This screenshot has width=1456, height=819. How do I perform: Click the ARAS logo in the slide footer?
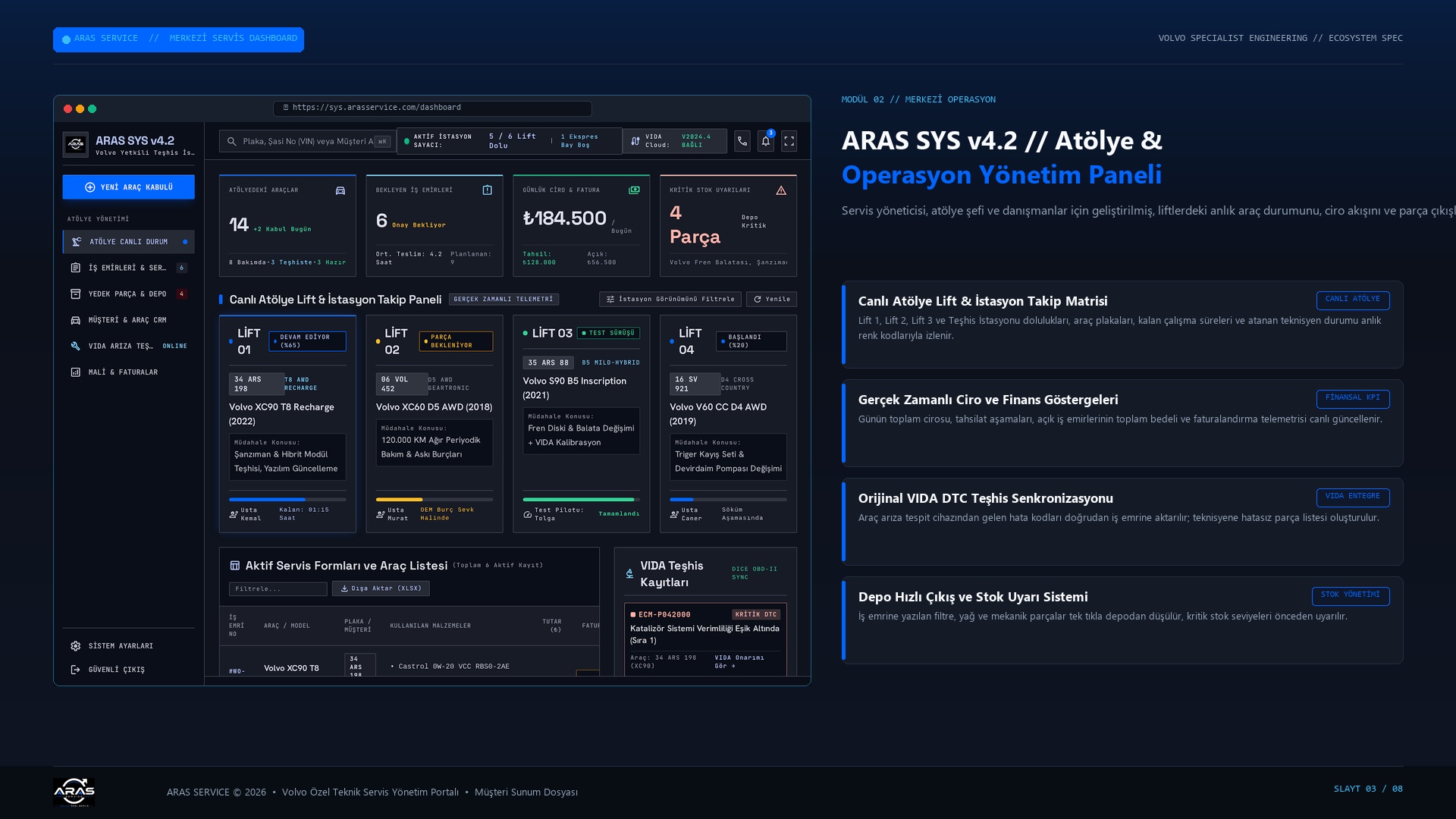[x=74, y=792]
